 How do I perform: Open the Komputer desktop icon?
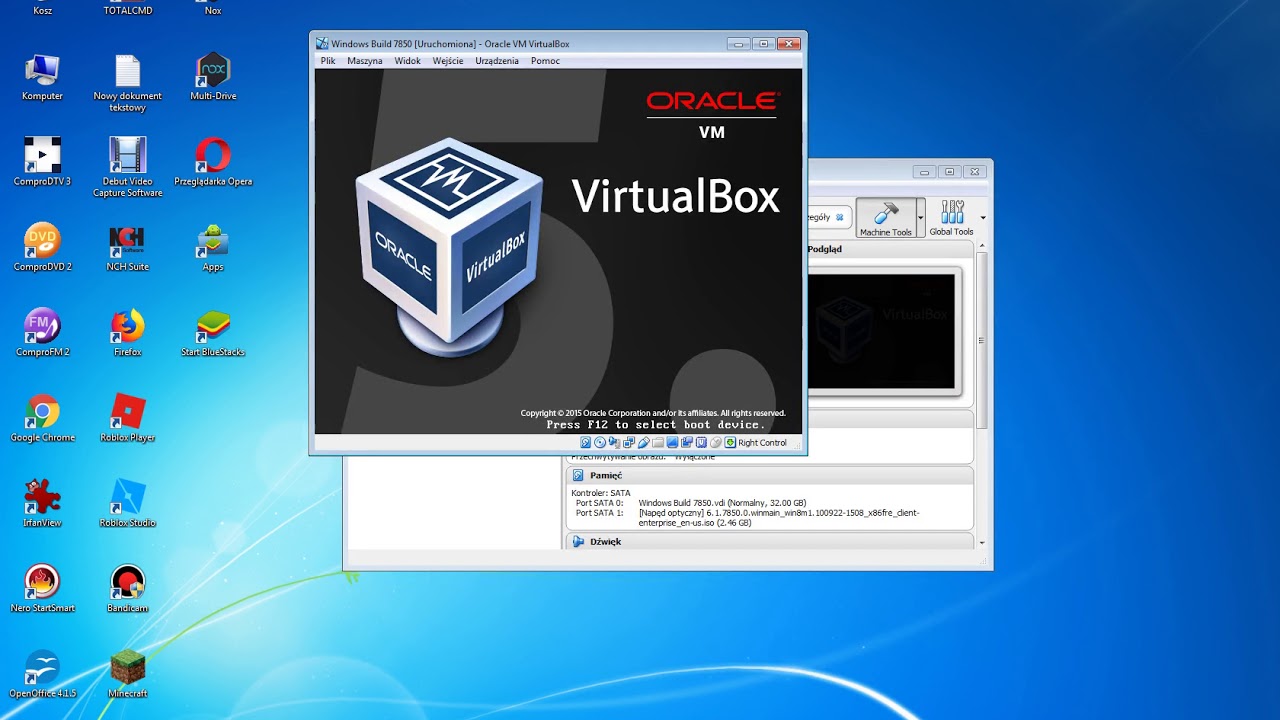pos(42,78)
